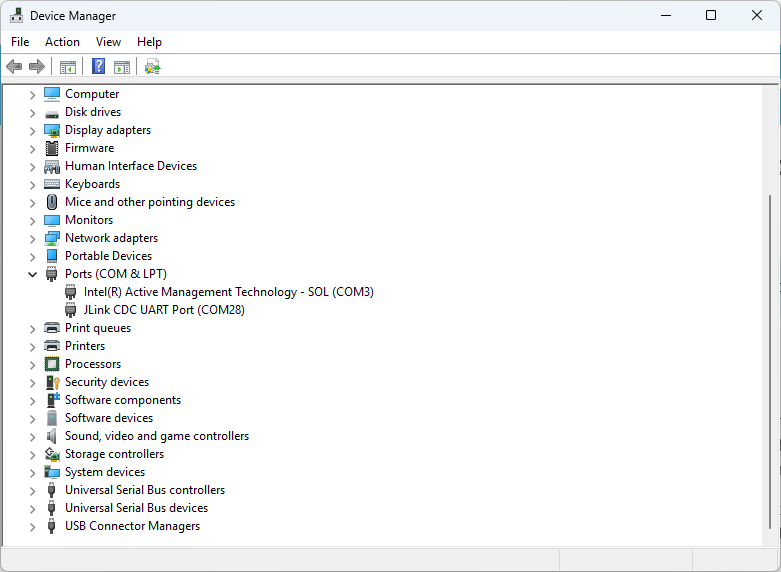Image resolution: width=781 pixels, height=572 pixels.
Task: Expand the Human Interface Devices category
Action: tap(32, 166)
